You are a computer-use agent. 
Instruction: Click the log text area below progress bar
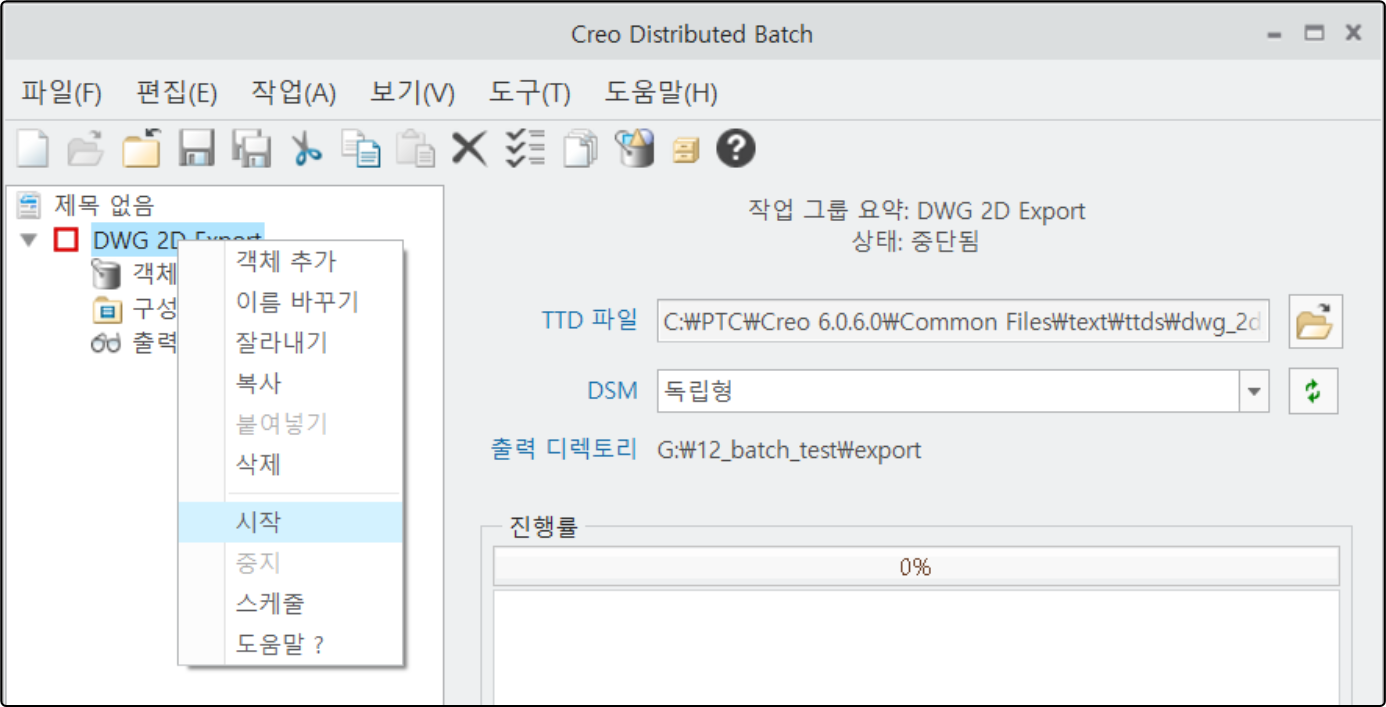[915, 648]
